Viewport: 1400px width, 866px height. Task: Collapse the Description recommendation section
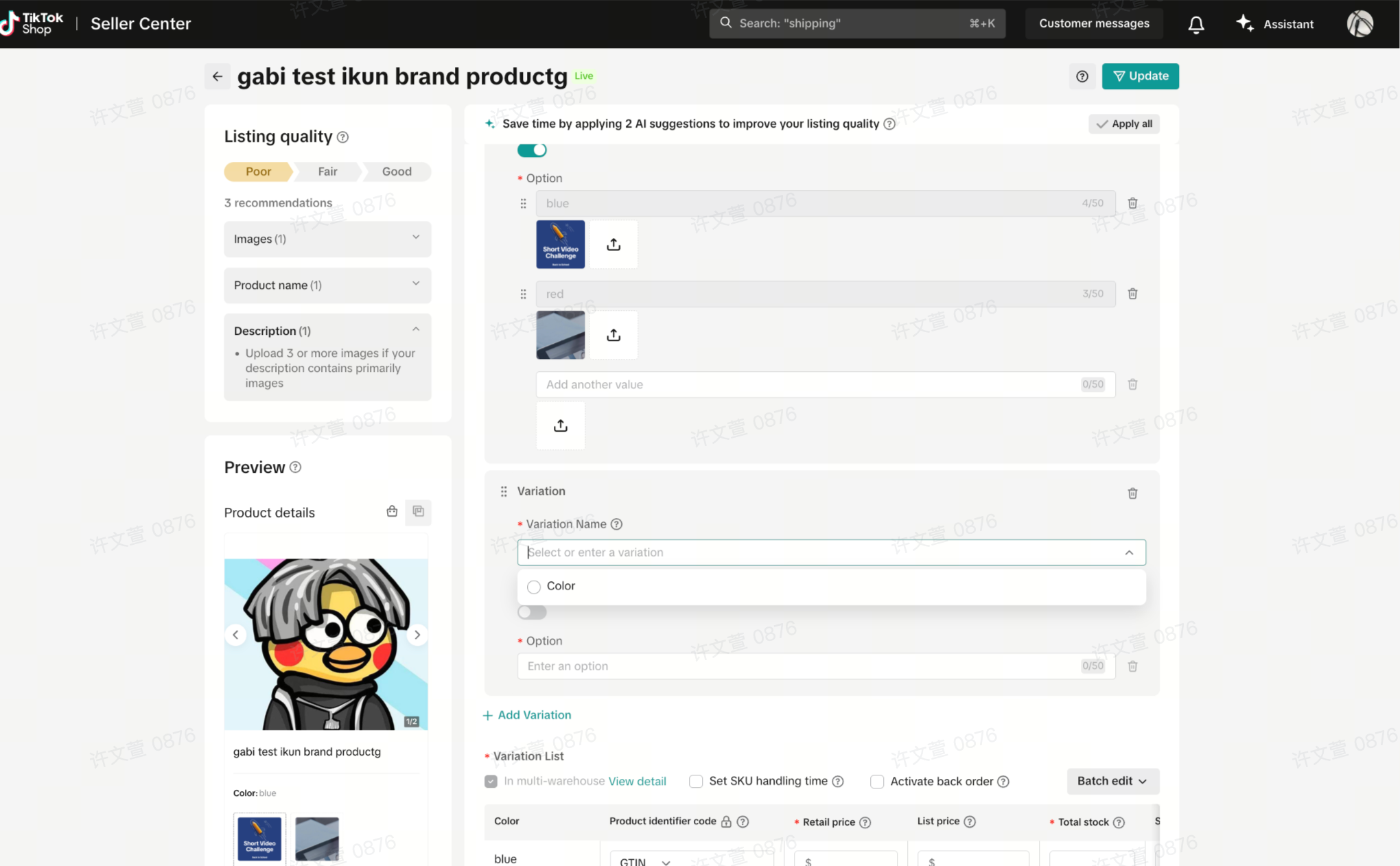point(415,330)
